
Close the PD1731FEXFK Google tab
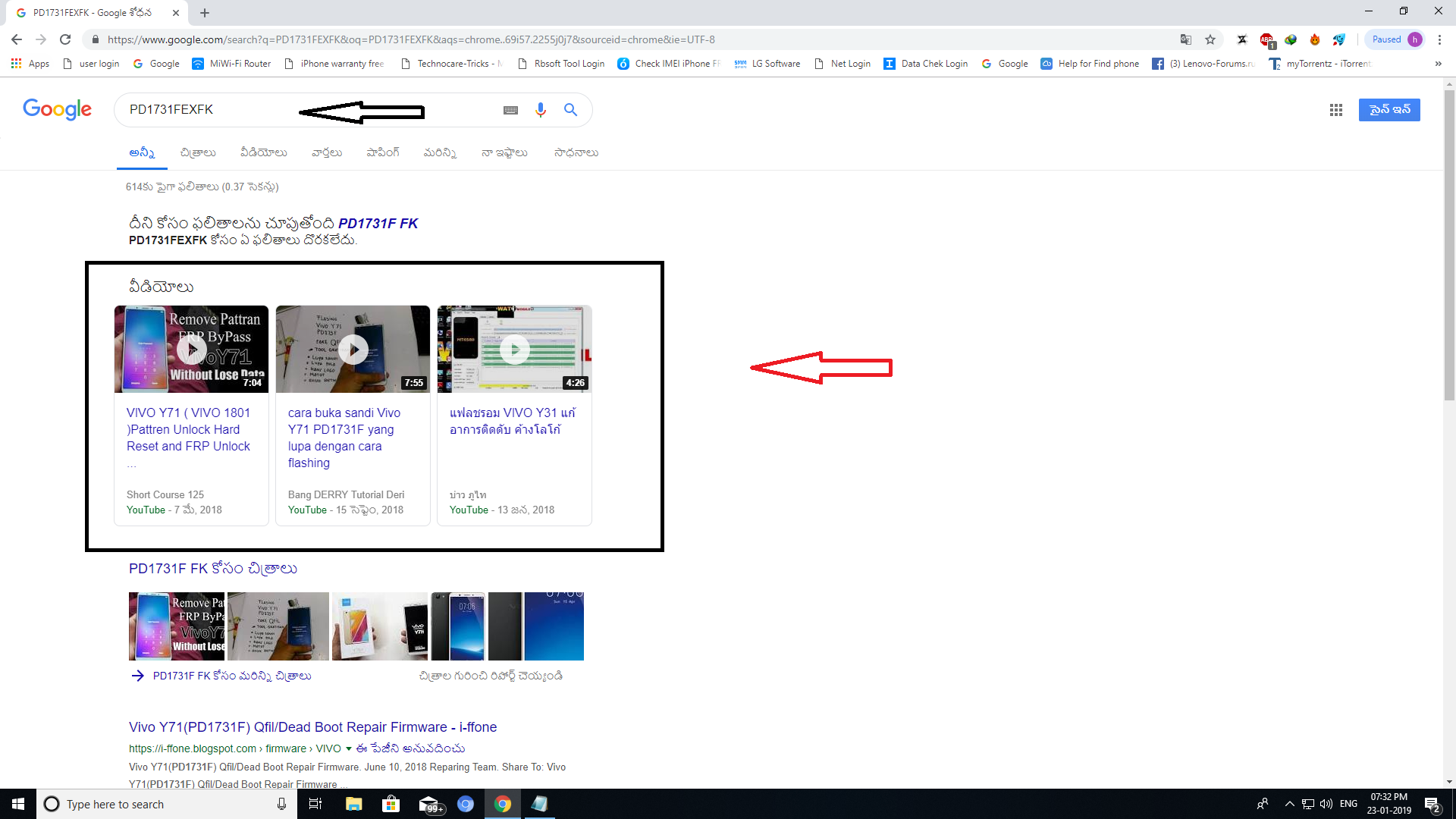coord(176,13)
